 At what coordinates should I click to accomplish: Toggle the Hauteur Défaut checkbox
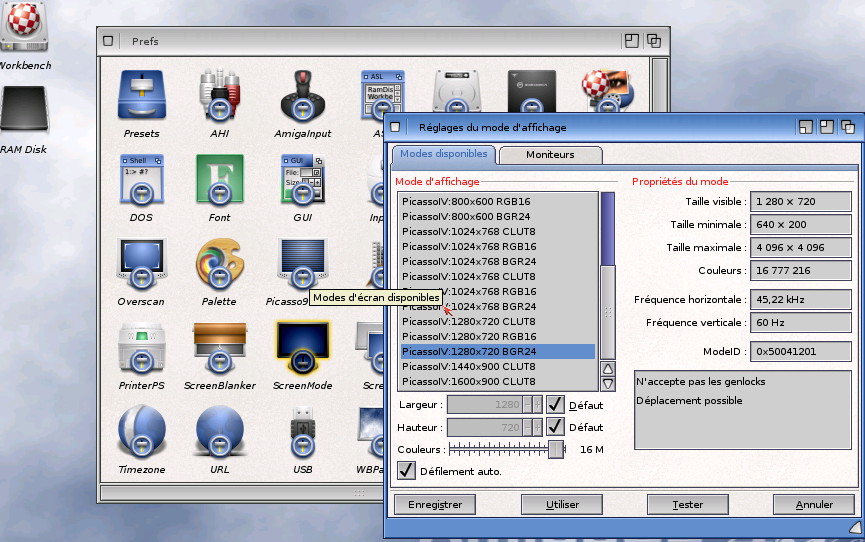pos(556,427)
